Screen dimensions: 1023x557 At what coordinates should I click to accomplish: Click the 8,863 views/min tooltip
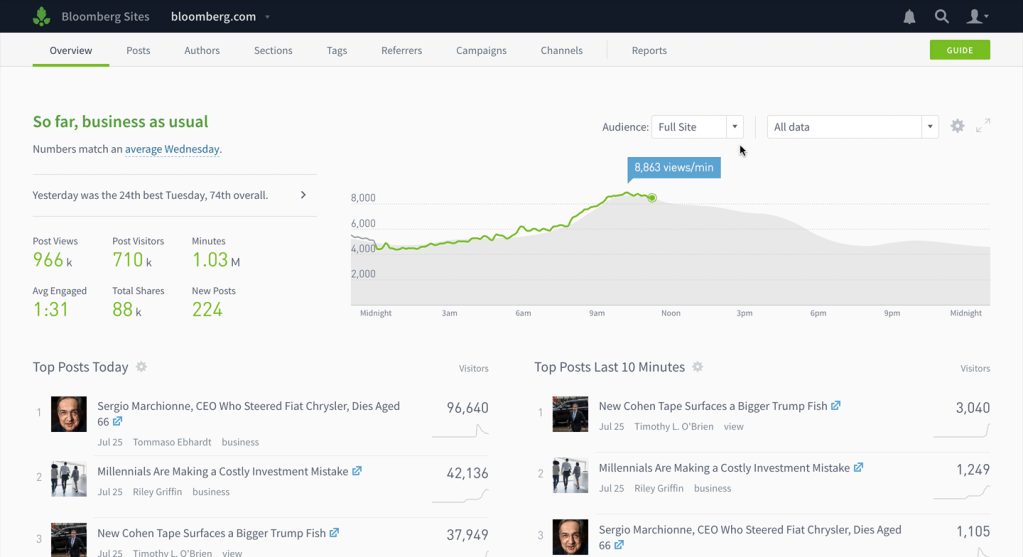click(674, 168)
